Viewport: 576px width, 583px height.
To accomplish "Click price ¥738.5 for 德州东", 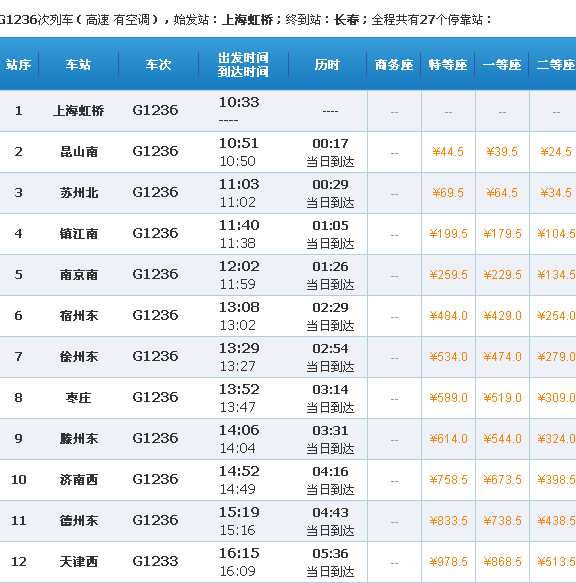I will pos(502,521).
